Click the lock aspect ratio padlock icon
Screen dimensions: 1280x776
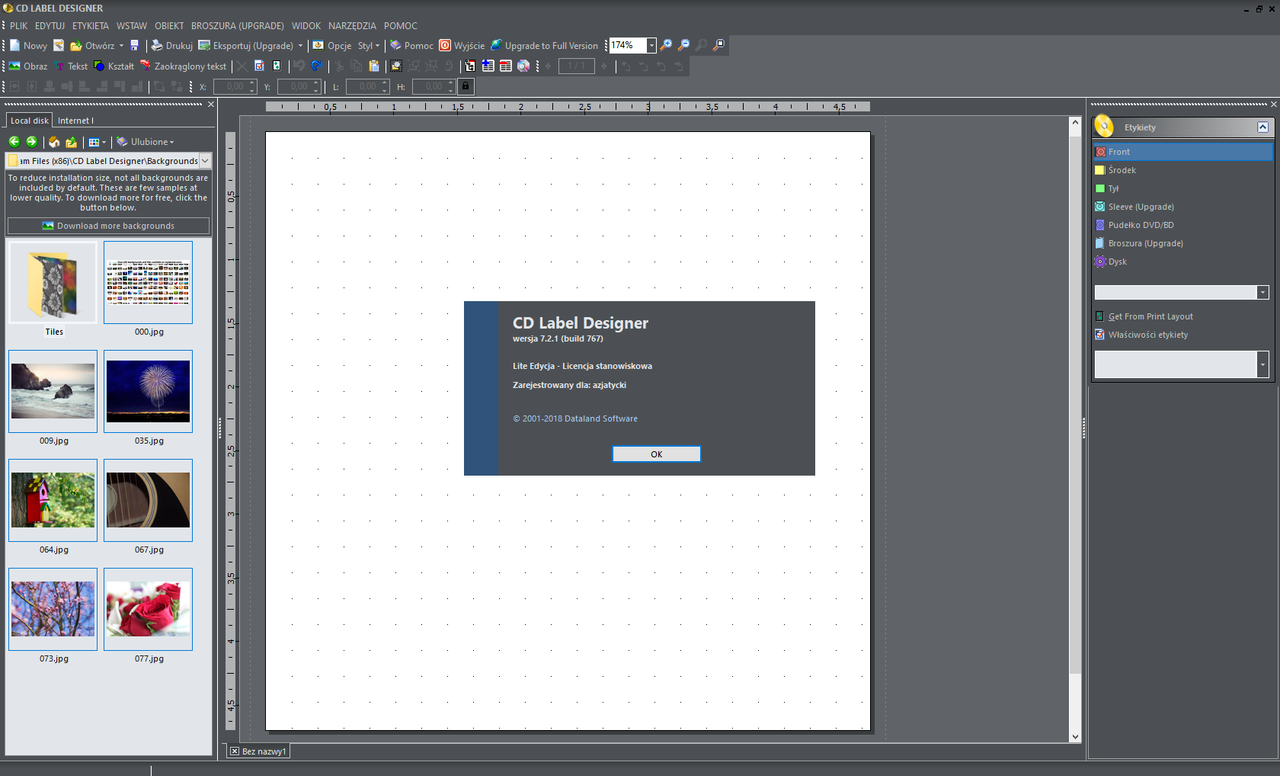[465, 87]
